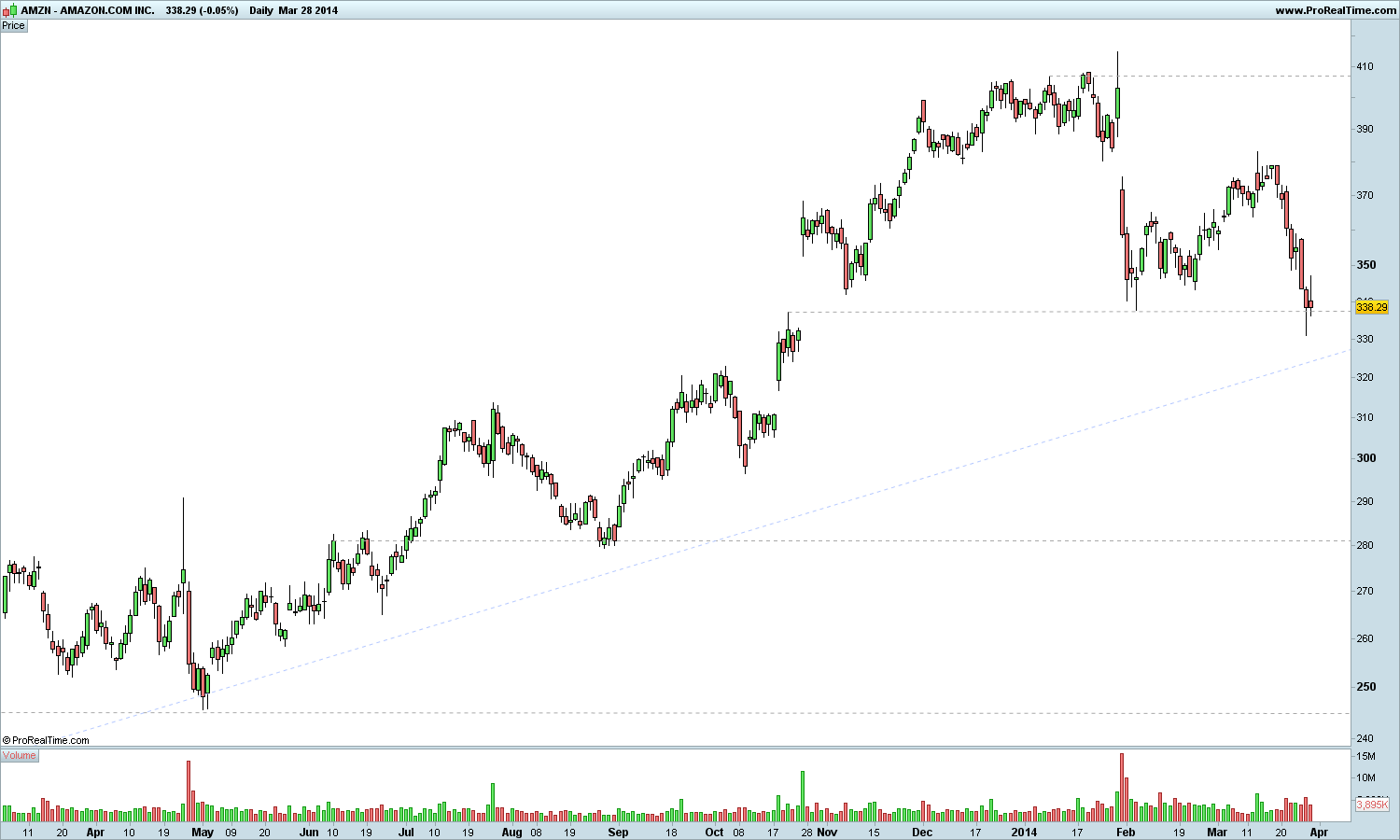Image resolution: width=1400 pixels, height=840 pixels.
Task: Click the 410 price axis label
Action: 1365,67
